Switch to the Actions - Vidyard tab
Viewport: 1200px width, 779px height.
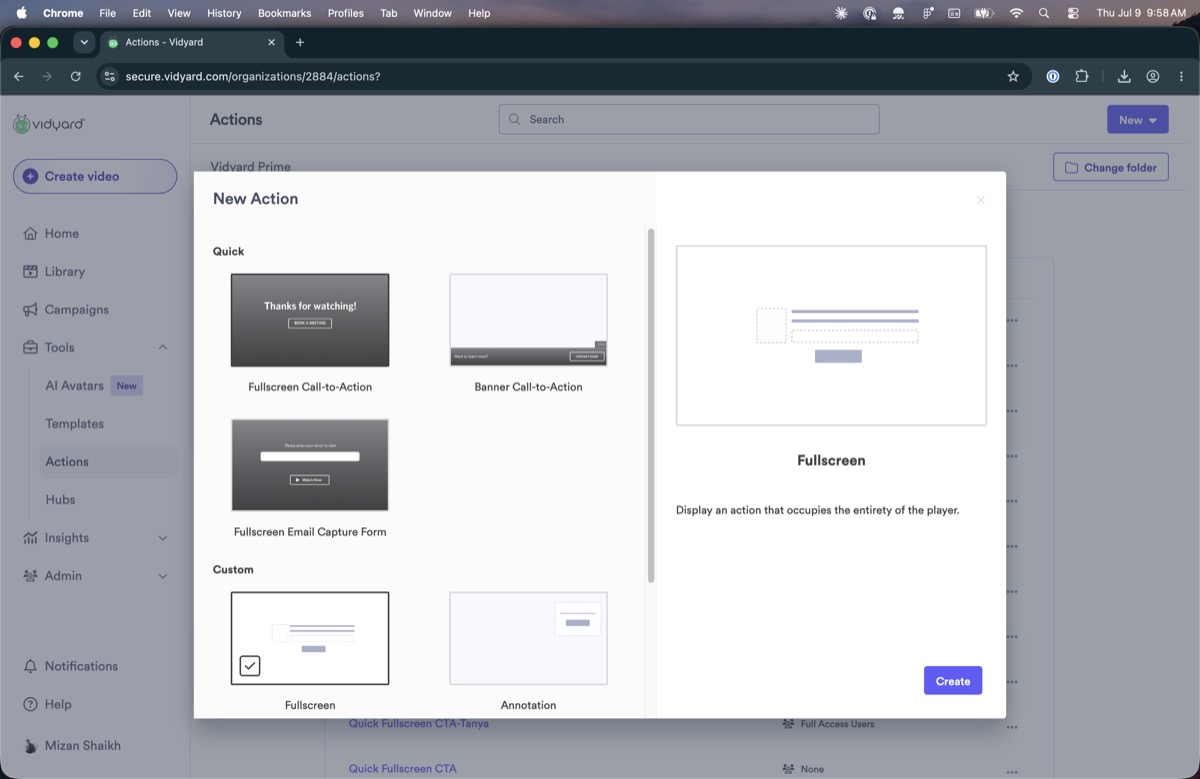(192, 42)
